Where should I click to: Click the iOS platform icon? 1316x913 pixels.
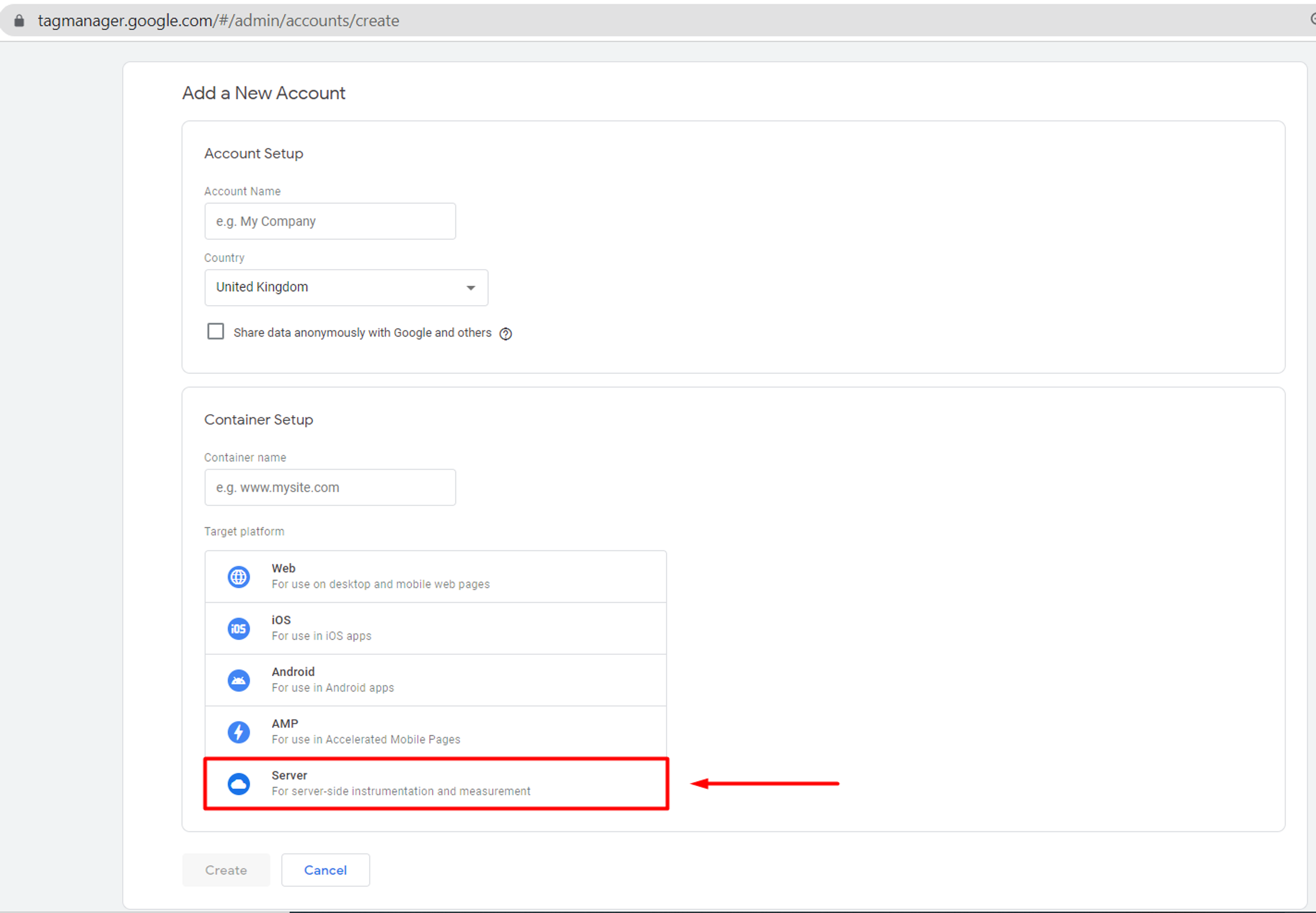(239, 629)
